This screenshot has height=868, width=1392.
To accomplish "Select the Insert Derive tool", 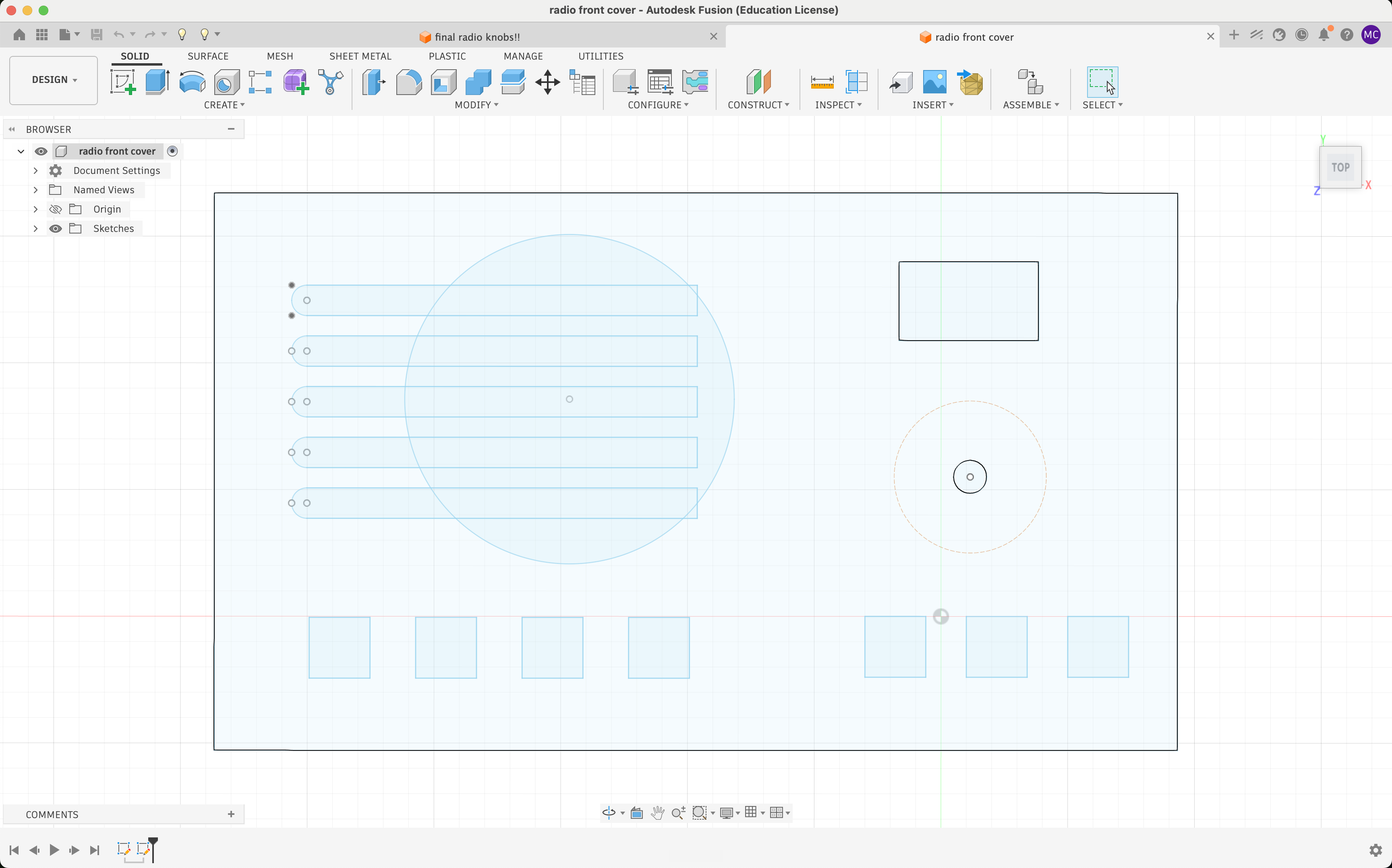I will [x=901, y=82].
